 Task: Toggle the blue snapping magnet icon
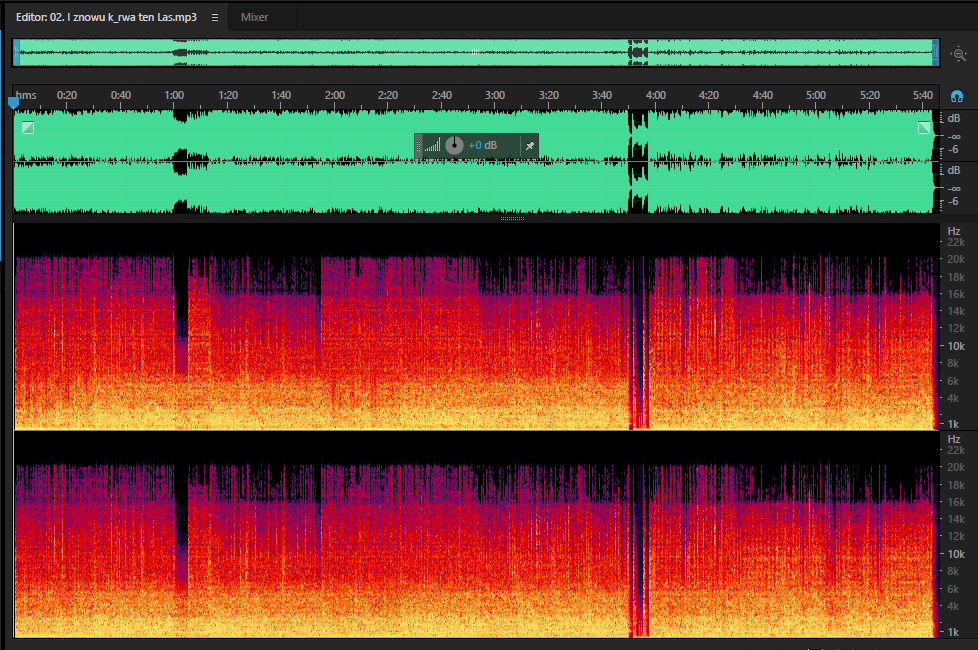coord(957,96)
